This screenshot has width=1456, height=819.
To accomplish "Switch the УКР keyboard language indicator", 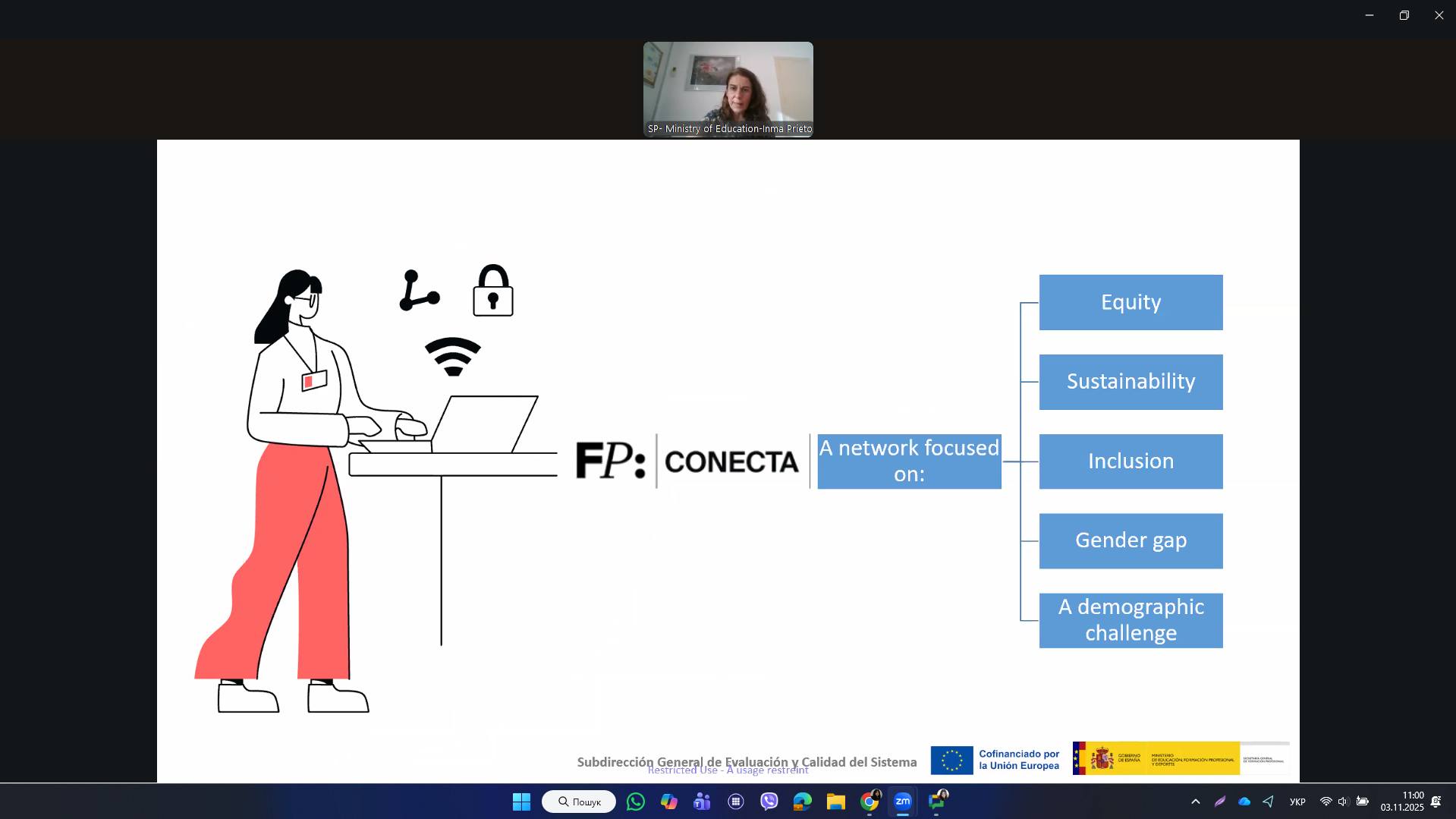I will [1297, 802].
